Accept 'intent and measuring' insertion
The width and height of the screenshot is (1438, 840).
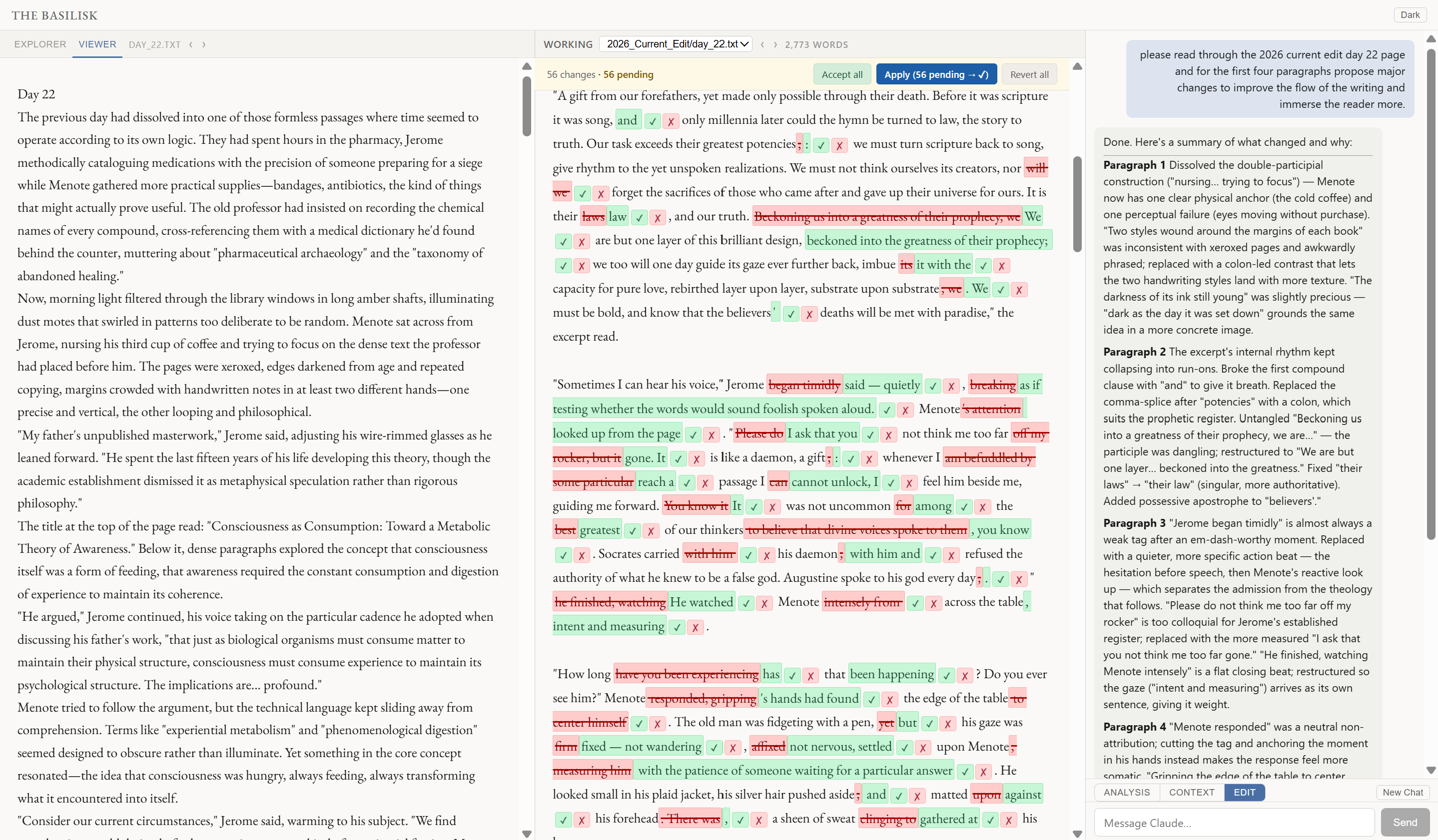[677, 627]
